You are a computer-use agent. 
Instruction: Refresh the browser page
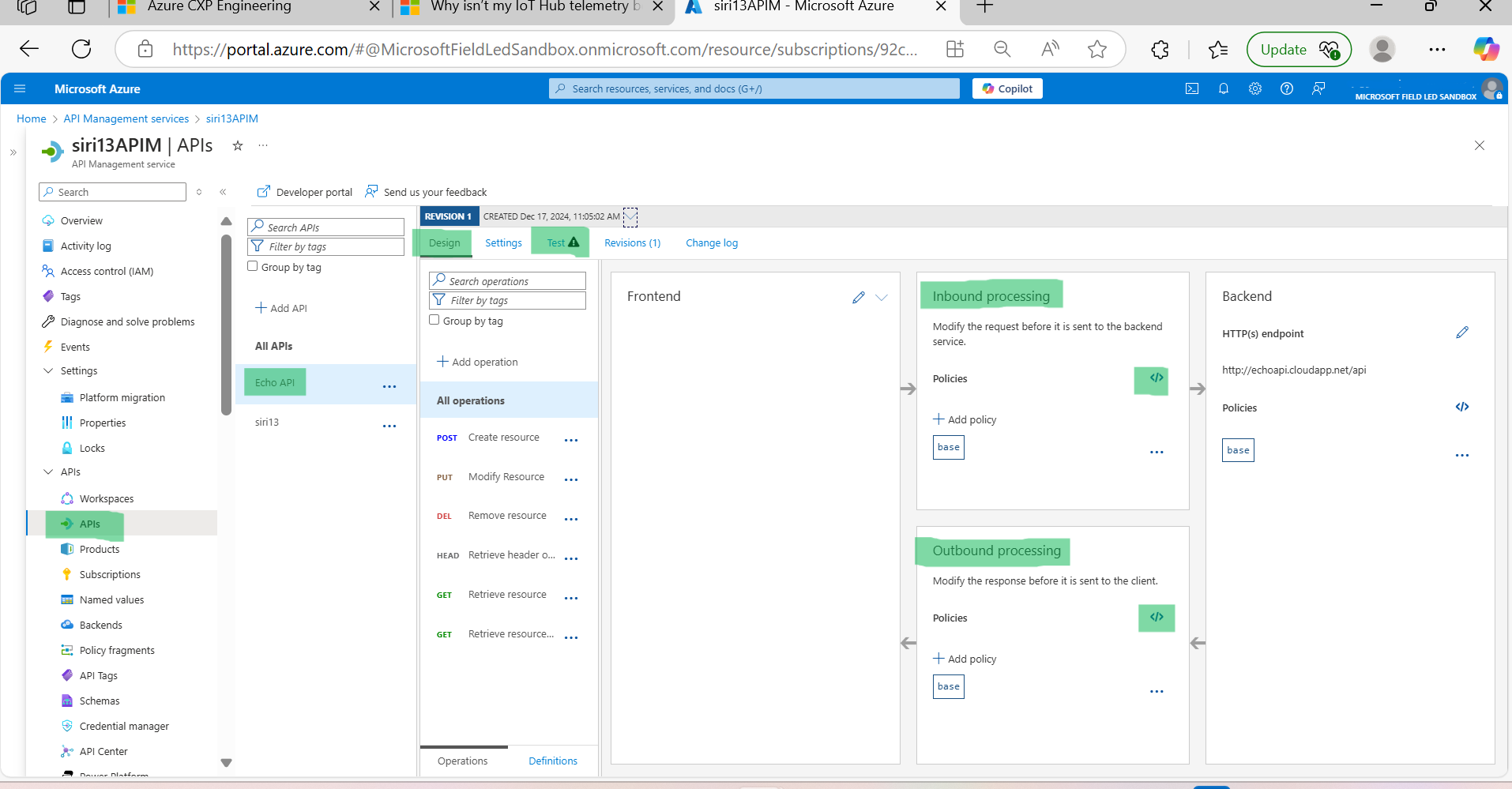(81, 49)
